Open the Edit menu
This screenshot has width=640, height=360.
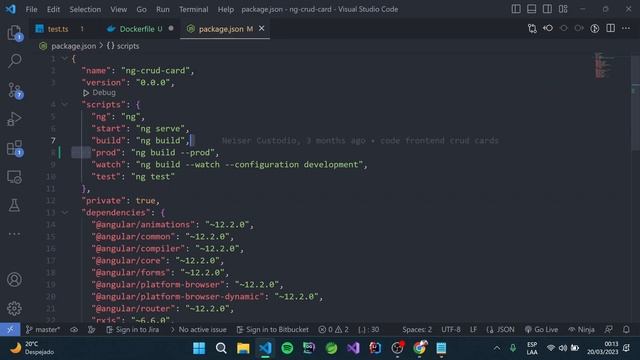pos(53,9)
